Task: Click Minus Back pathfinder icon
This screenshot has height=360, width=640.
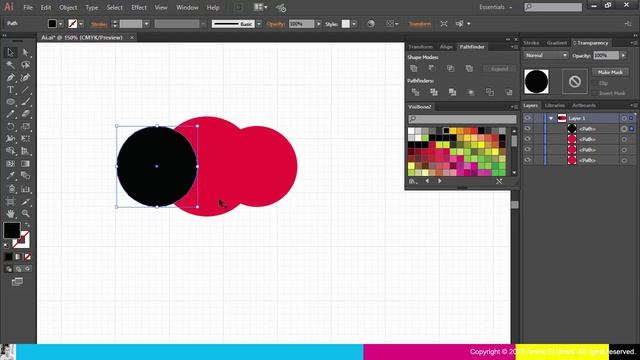Action: pos(509,92)
